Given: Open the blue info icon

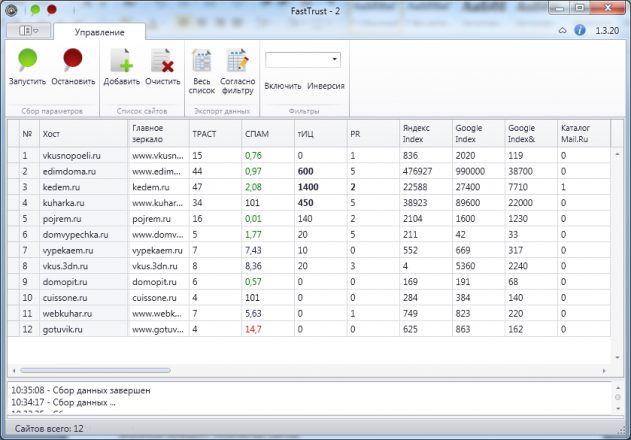Looking at the screenshot, I should (x=579, y=30).
